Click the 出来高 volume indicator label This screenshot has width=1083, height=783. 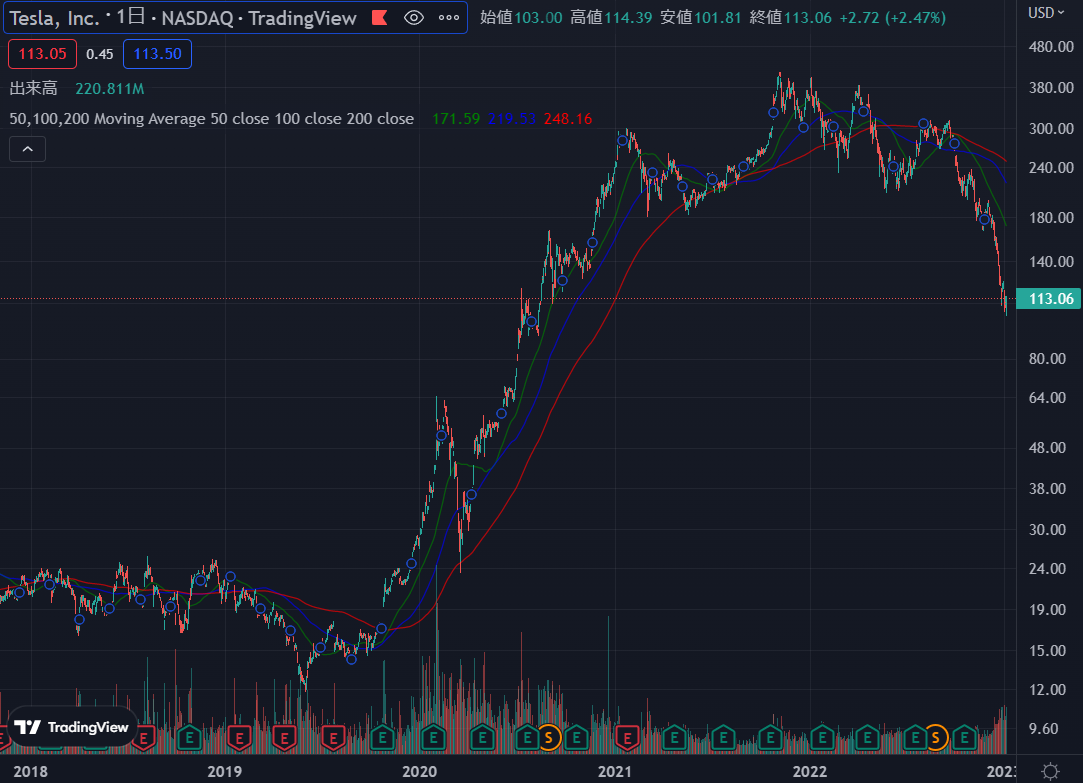click(34, 88)
